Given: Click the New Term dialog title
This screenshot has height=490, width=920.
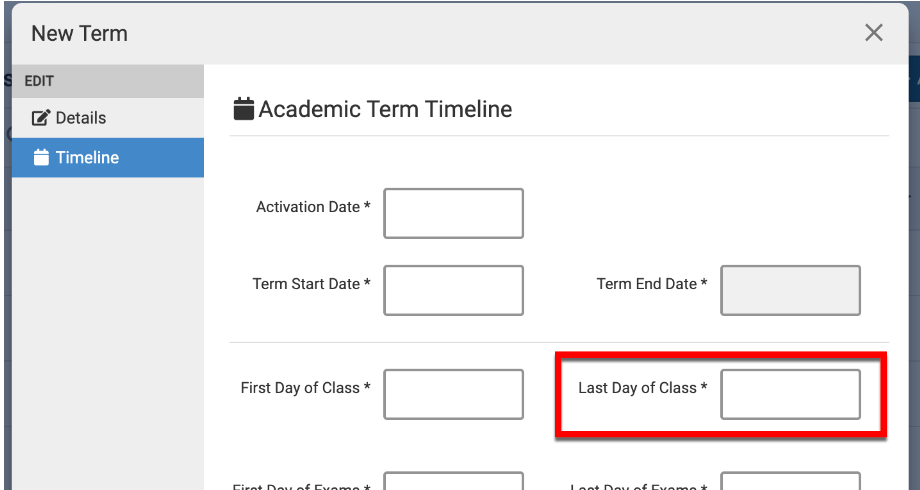Looking at the screenshot, I should coord(79,33).
